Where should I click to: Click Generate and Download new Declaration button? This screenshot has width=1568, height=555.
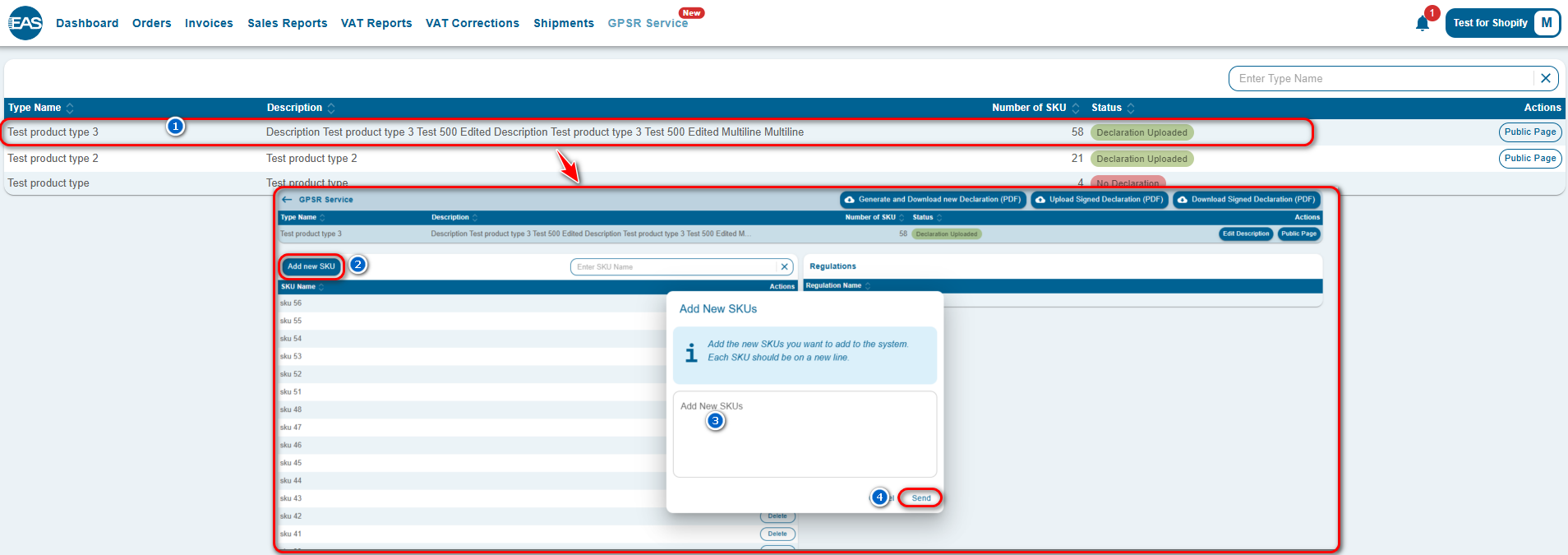(933, 200)
